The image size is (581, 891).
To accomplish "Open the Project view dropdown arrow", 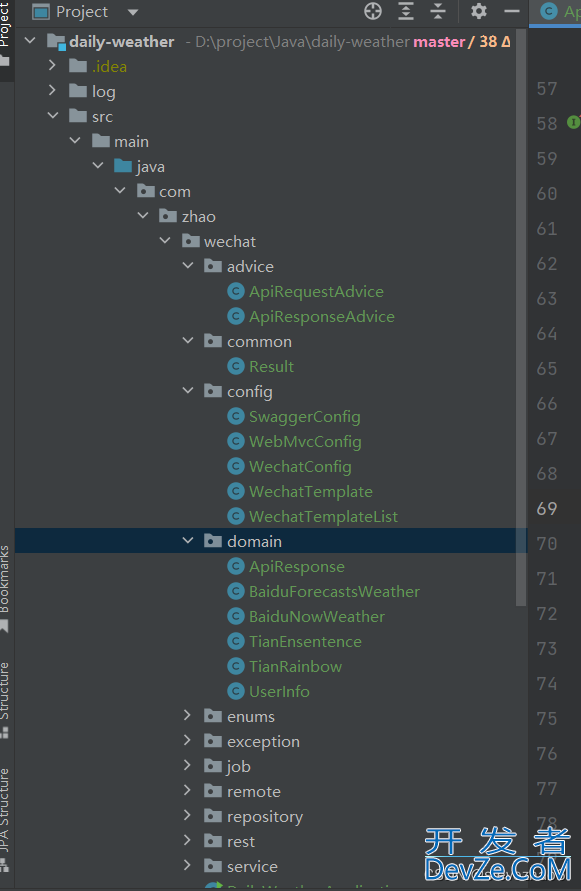I will click(x=133, y=12).
